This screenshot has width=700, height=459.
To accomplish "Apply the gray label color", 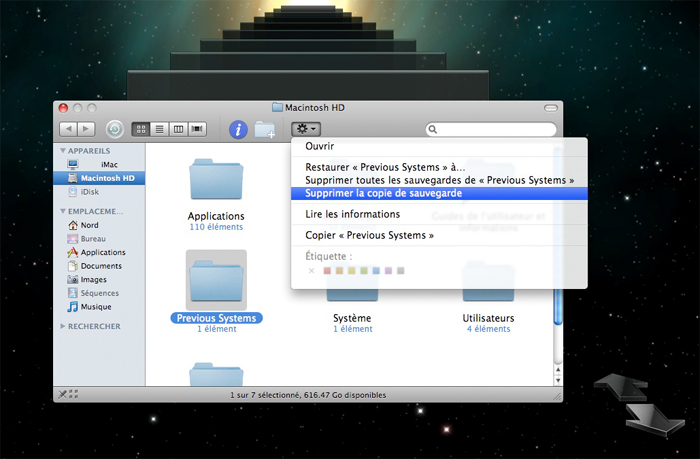I will [401, 271].
